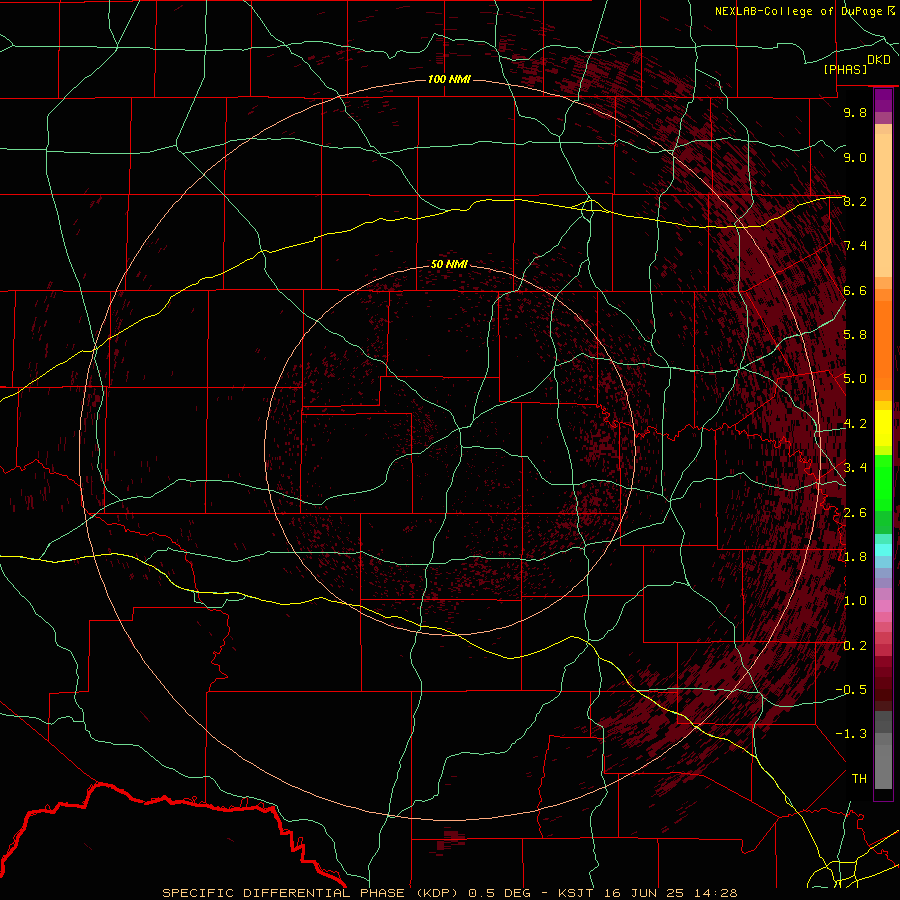This screenshot has width=900, height=900.
Task: Click the 8.2 scale value
Action: pyautogui.click(x=855, y=201)
